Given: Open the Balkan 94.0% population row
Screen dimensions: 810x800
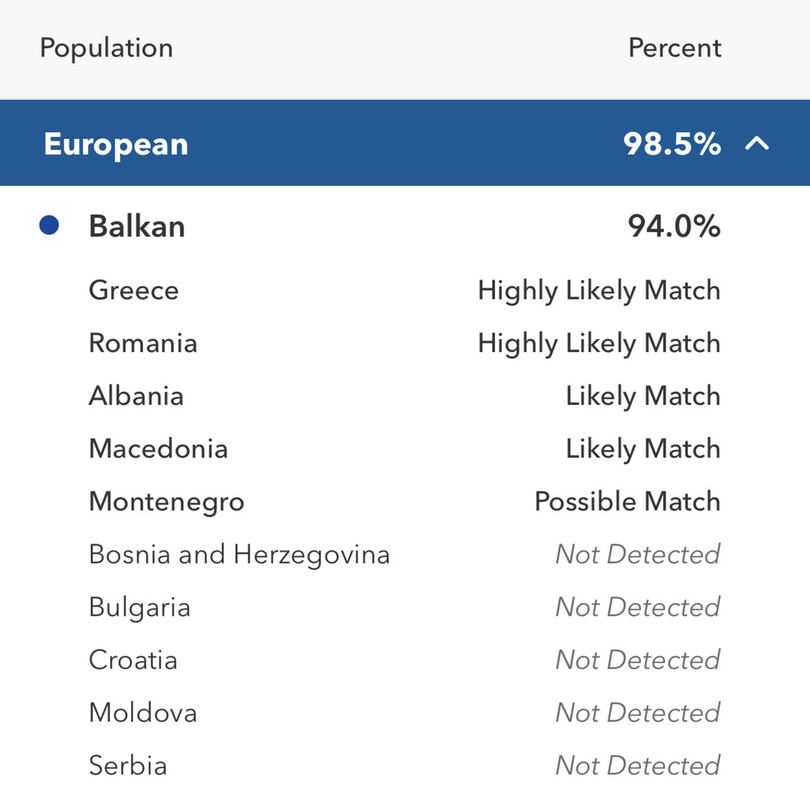Looking at the screenshot, I should (405, 226).
